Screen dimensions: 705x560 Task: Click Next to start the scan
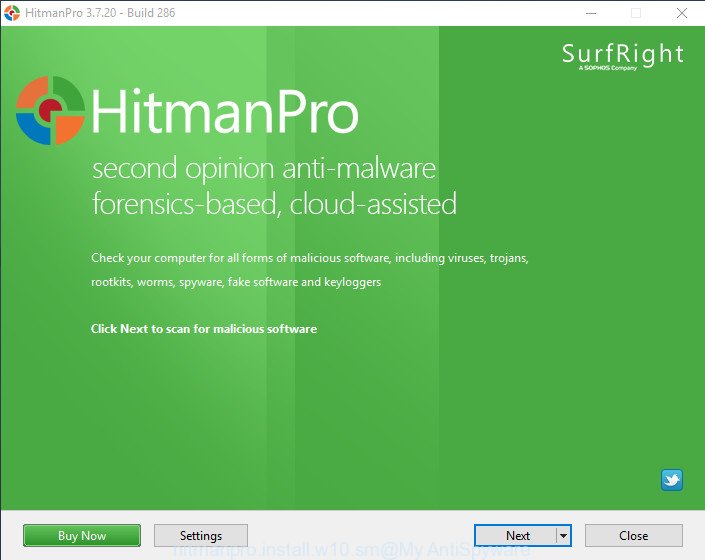[x=516, y=536]
